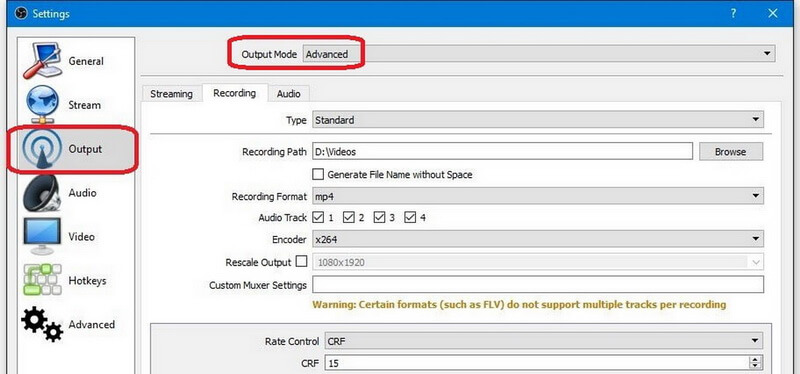
Task: Switch to the Streaming tab
Action: [x=171, y=94]
